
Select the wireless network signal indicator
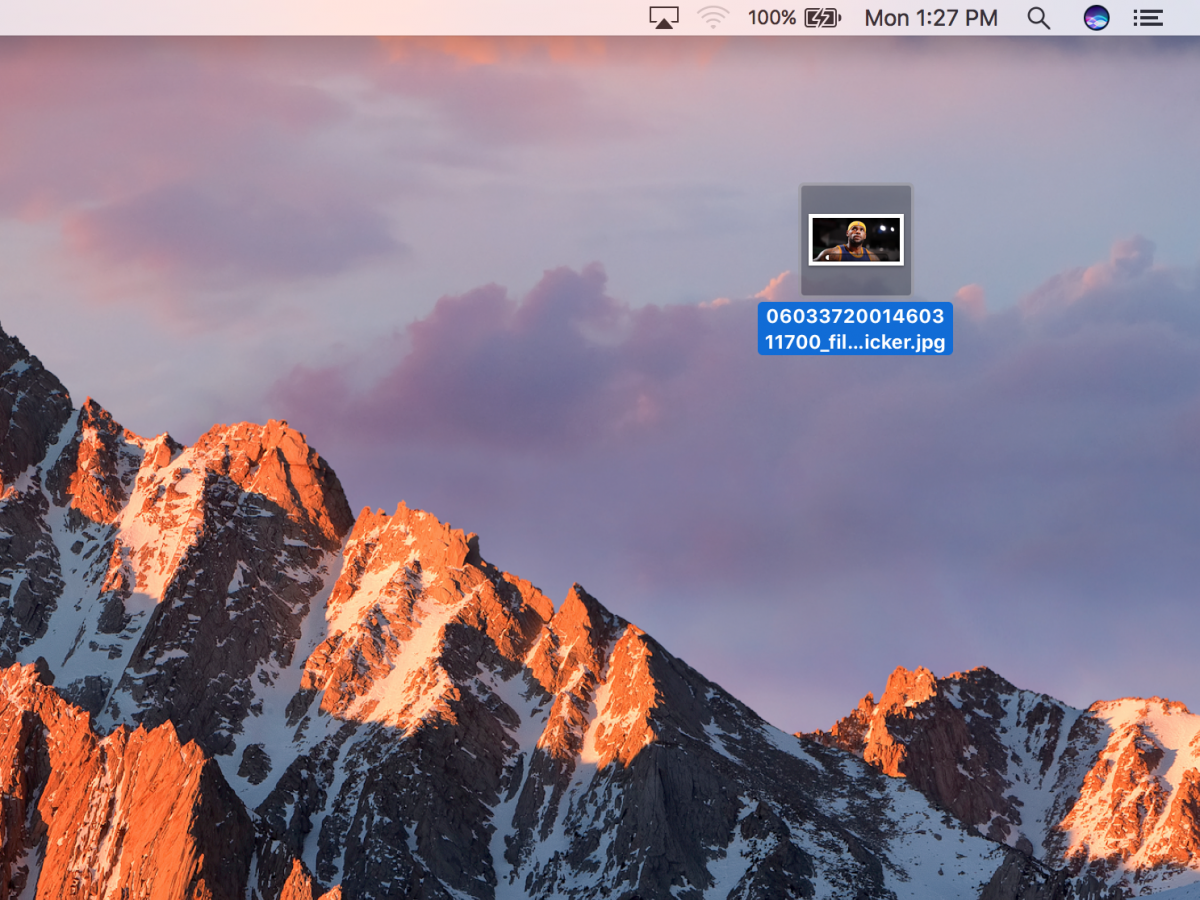click(713, 17)
